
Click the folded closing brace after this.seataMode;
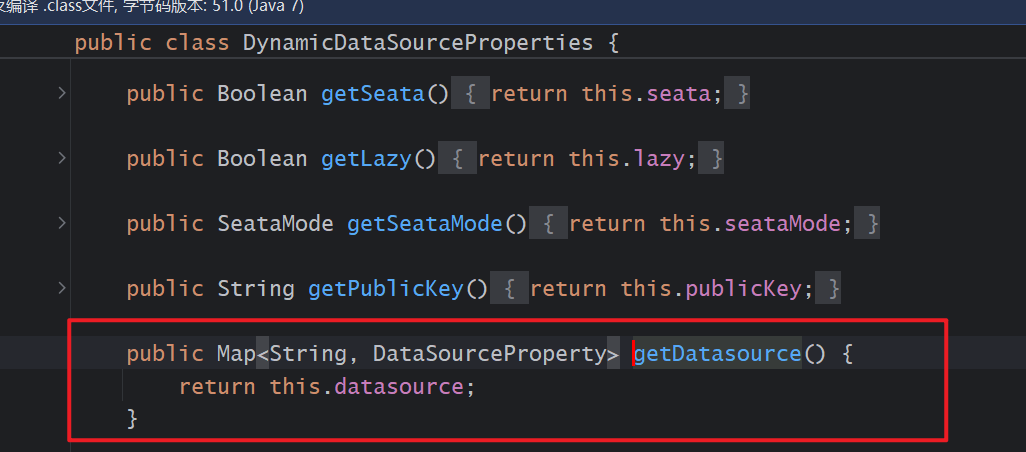point(867,224)
